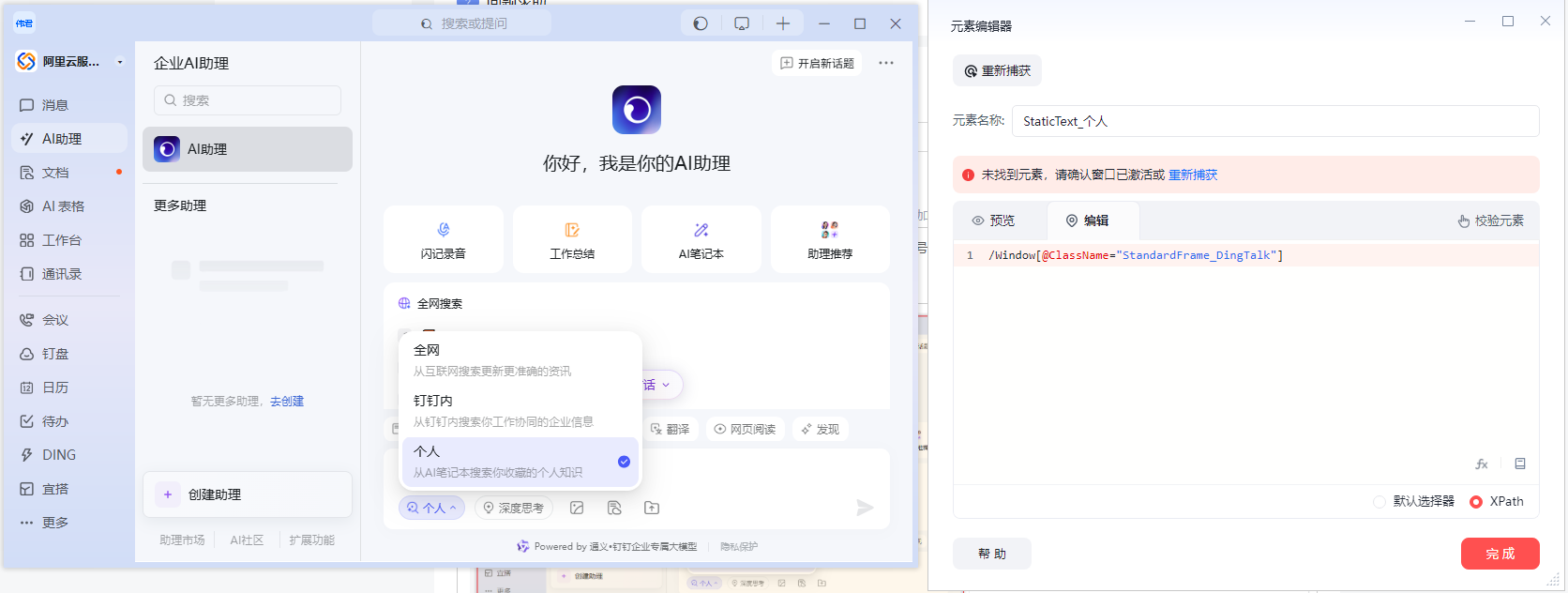This screenshot has width=1568, height=593.
Task: Open the 助理市场 link
Action: (182, 540)
